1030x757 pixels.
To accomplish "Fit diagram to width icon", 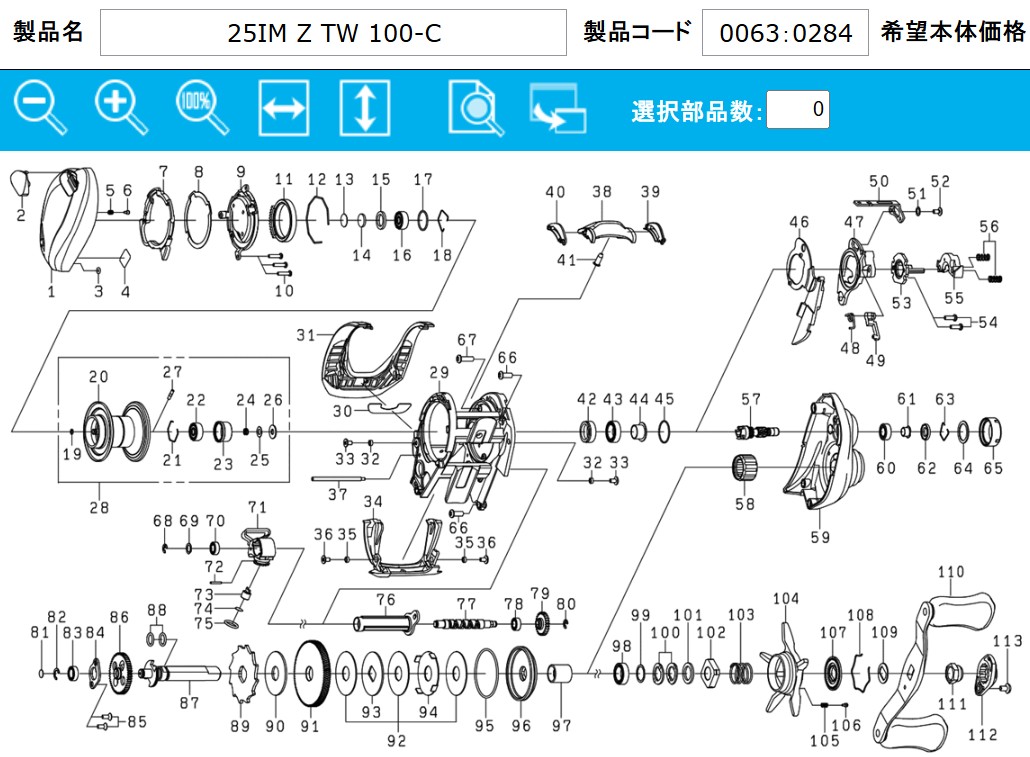I will [x=283, y=109].
